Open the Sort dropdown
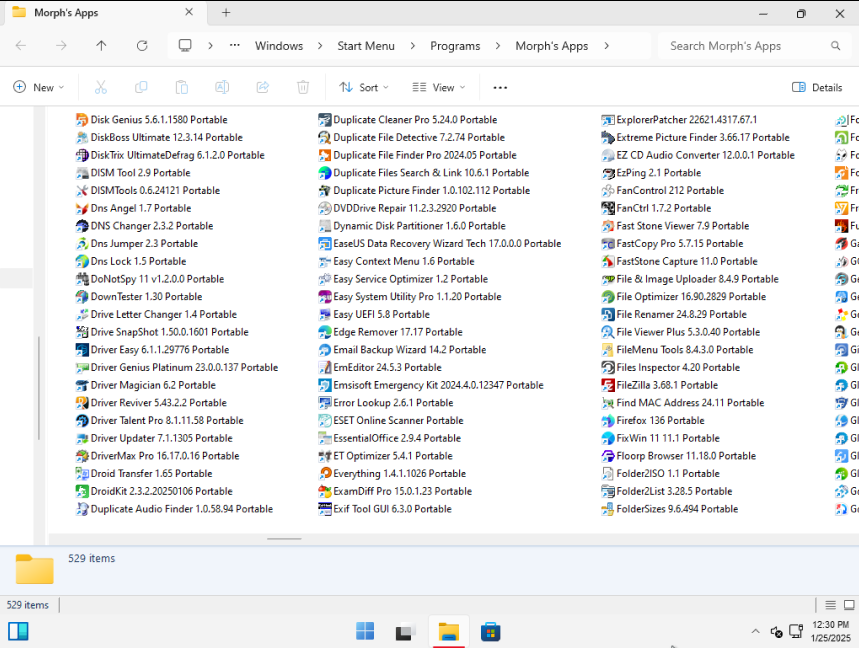This screenshot has height=648, width=859. (x=364, y=87)
